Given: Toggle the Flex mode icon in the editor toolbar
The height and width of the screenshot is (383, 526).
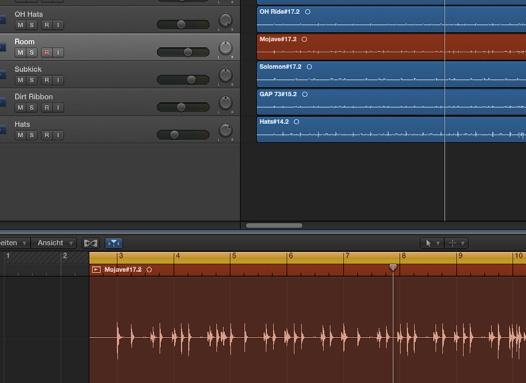Looking at the screenshot, I should tap(90, 243).
